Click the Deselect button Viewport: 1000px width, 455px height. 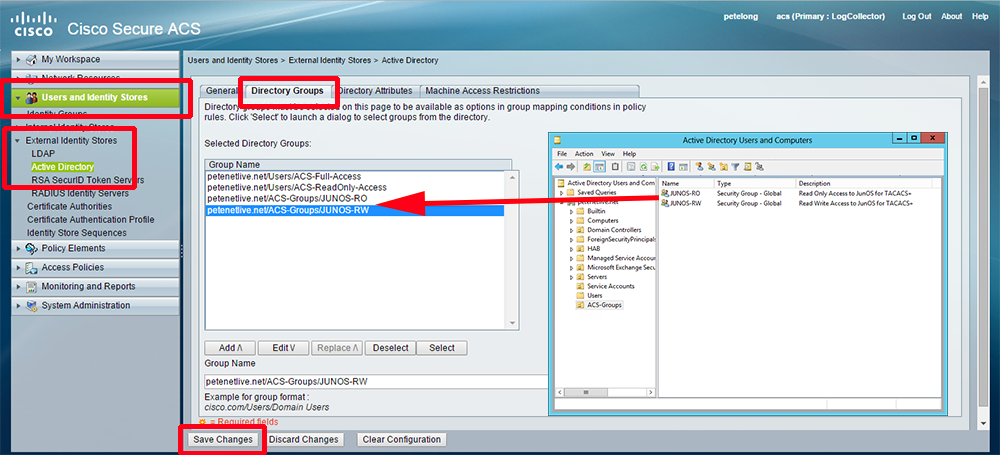tap(390, 348)
